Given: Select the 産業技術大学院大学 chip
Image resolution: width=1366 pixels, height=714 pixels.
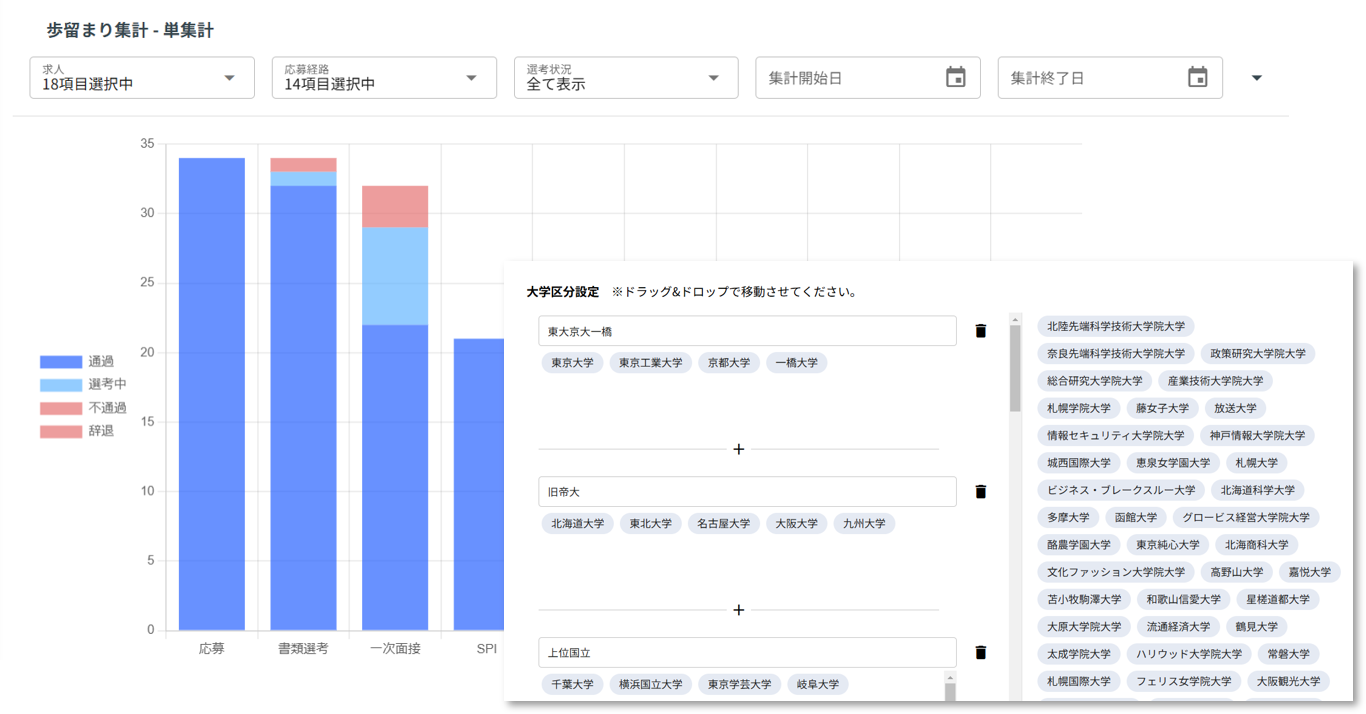Looking at the screenshot, I should [1215, 381].
